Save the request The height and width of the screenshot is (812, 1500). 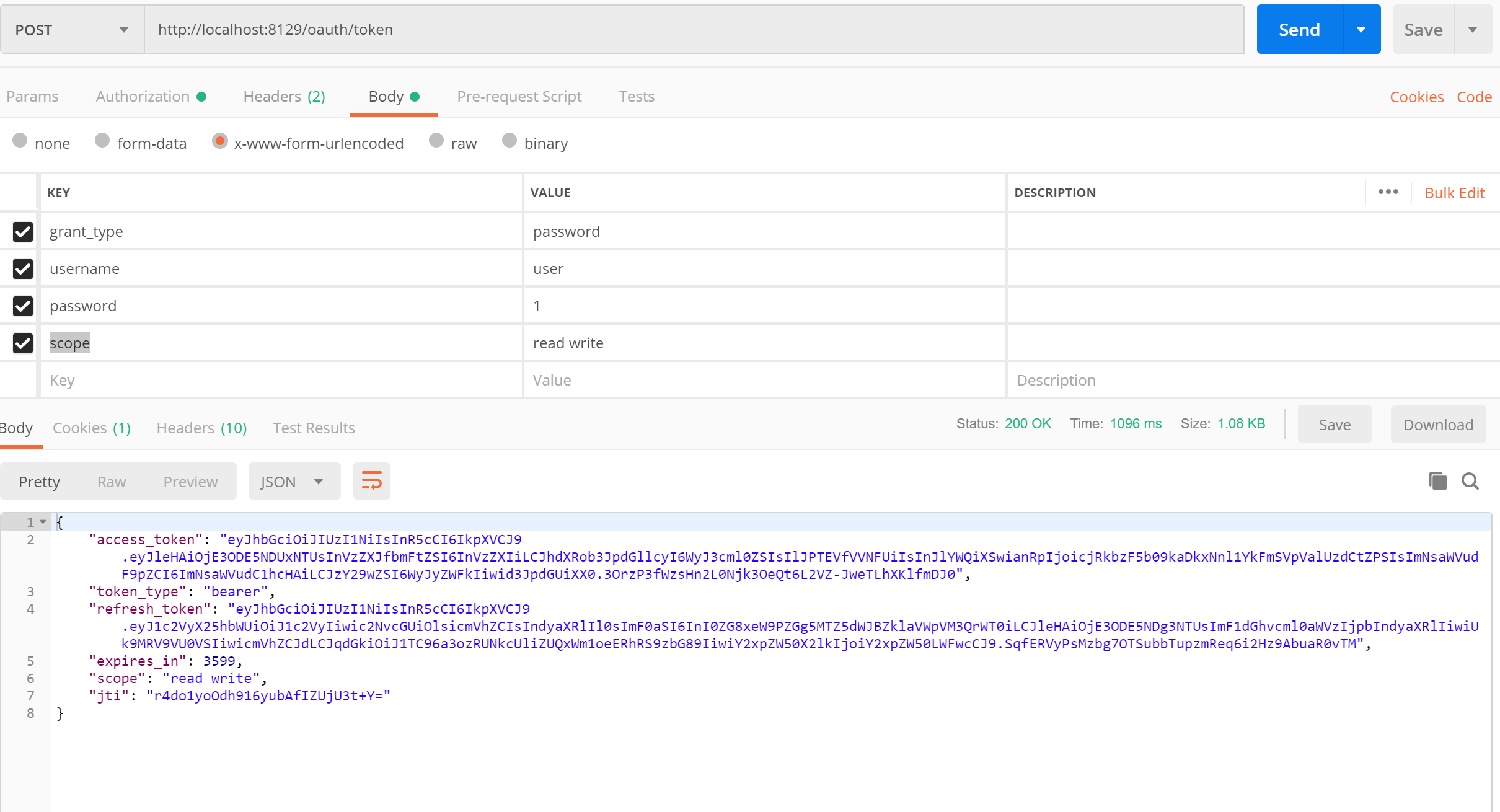[1423, 30]
